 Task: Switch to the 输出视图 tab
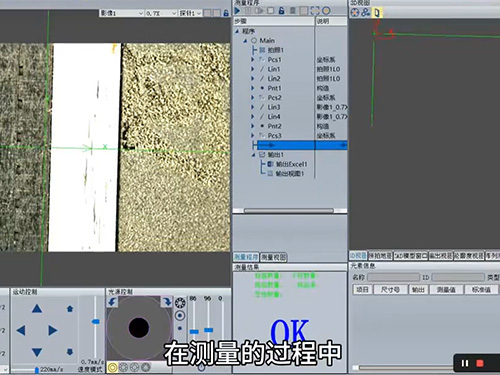click(x=440, y=256)
